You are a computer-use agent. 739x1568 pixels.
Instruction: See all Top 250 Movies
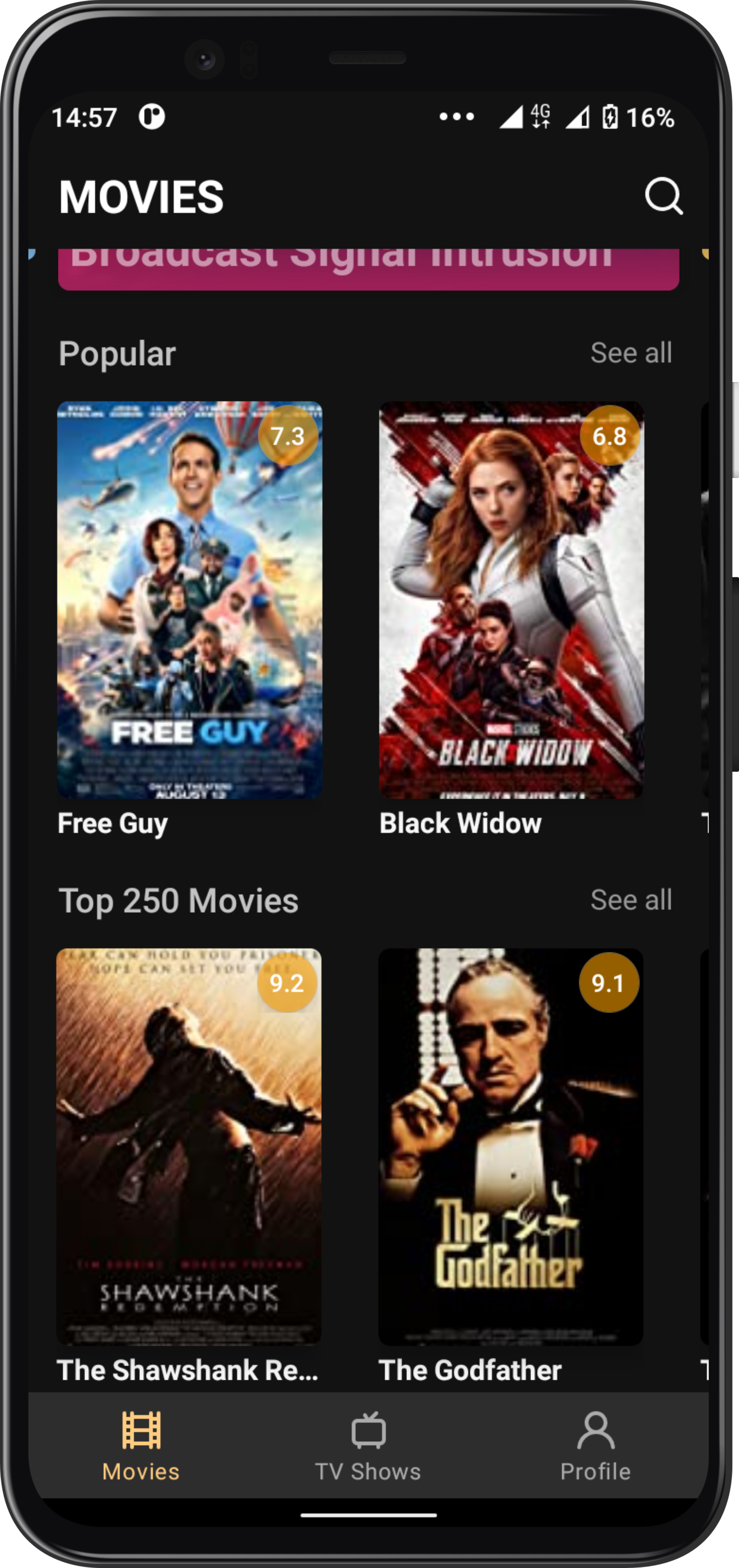coord(631,900)
